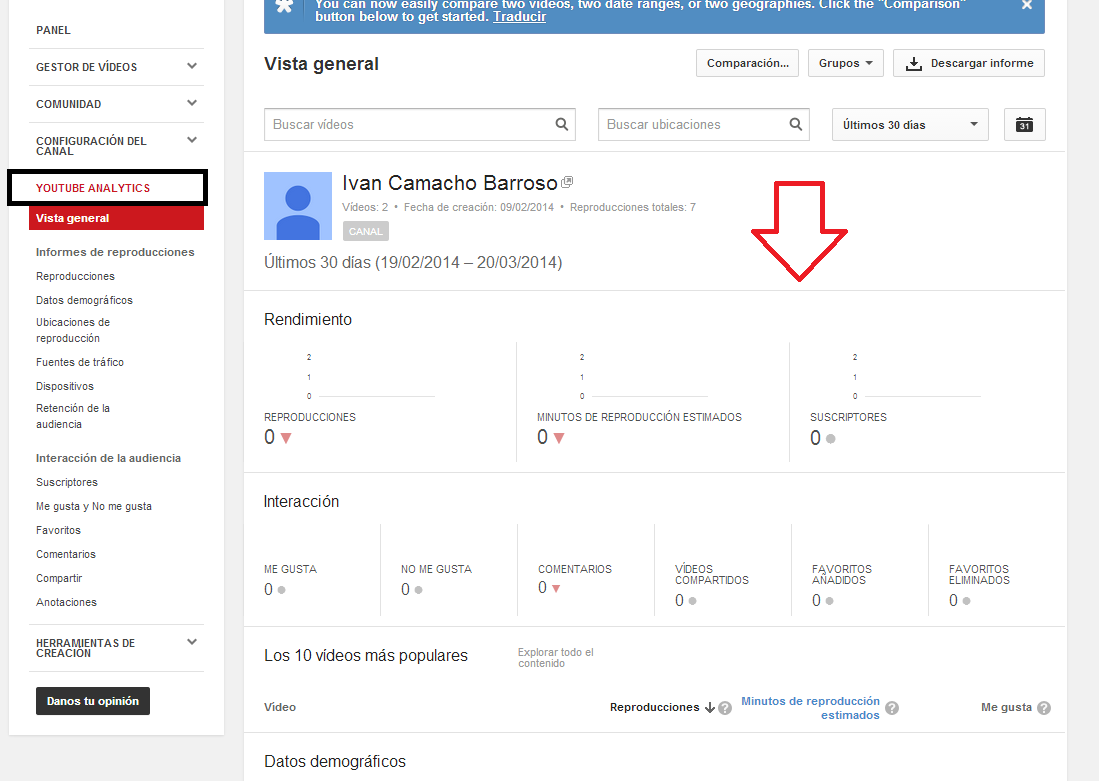Open Comentarios report in sidebar
The image size is (1099, 781).
coord(66,554)
